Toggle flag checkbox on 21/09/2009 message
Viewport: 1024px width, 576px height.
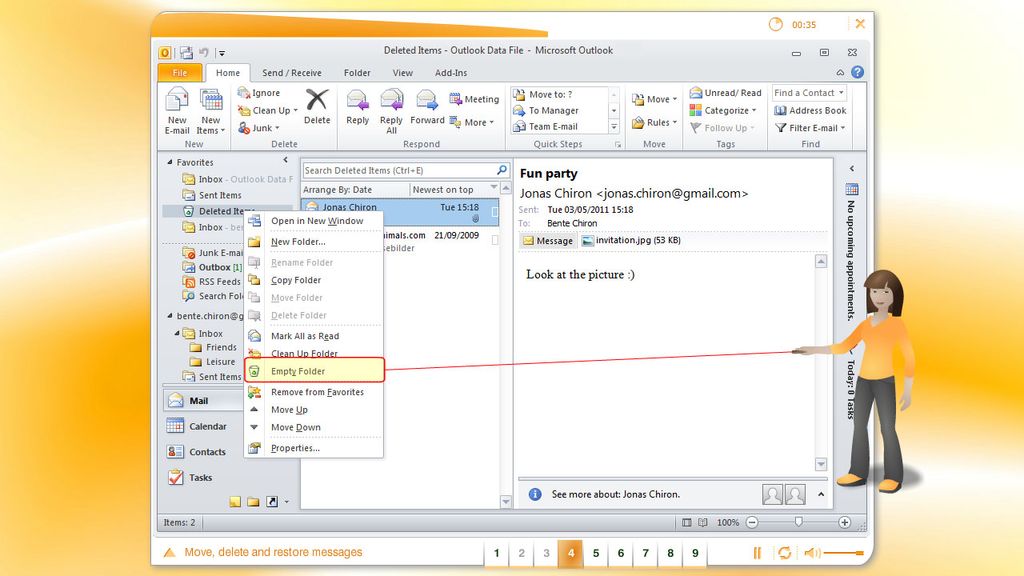click(x=495, y=240)
